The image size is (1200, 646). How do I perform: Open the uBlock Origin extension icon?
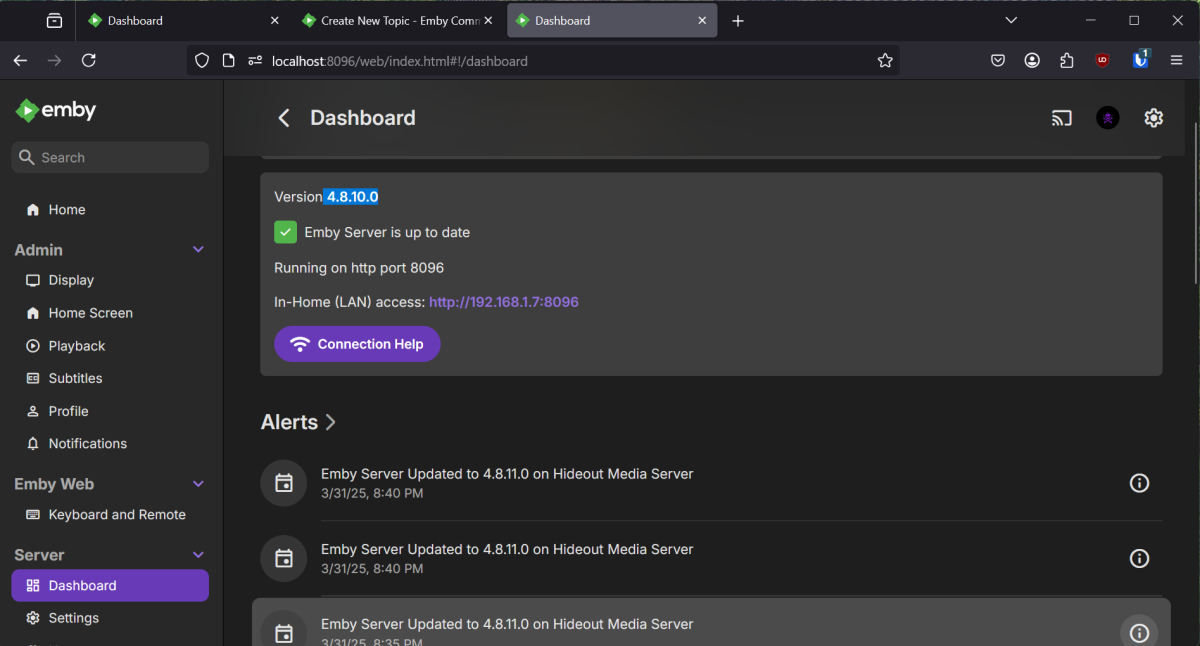[x=1102, y=61]
